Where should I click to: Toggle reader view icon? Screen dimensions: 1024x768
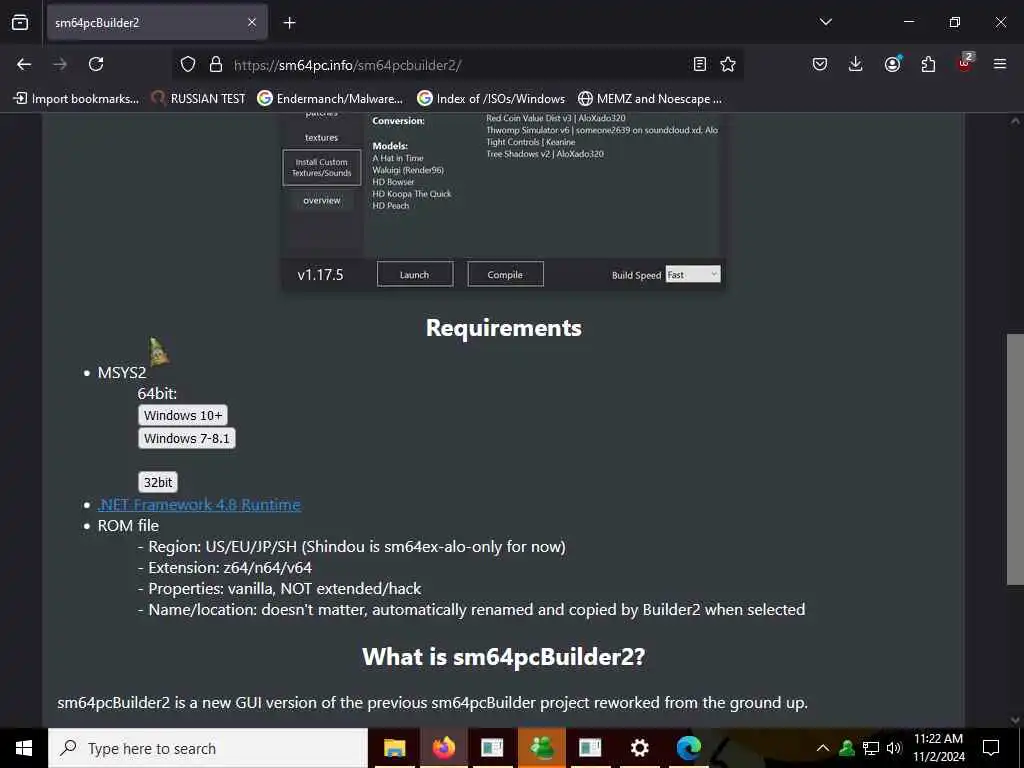click(x=699, y=64)
